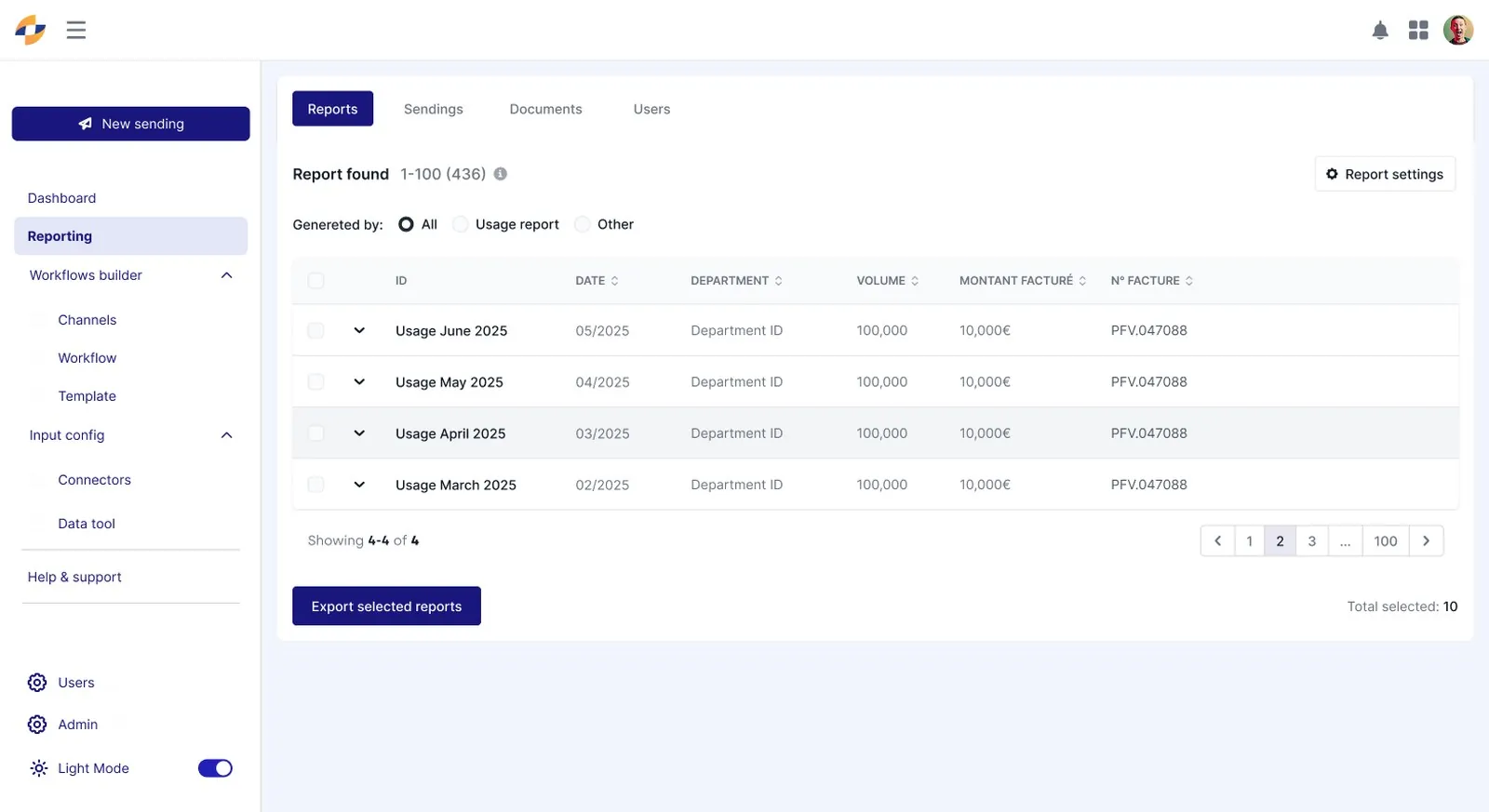Open notifications bell icon
This screenshot has height=812, width=1489.
coord(1380,31)
